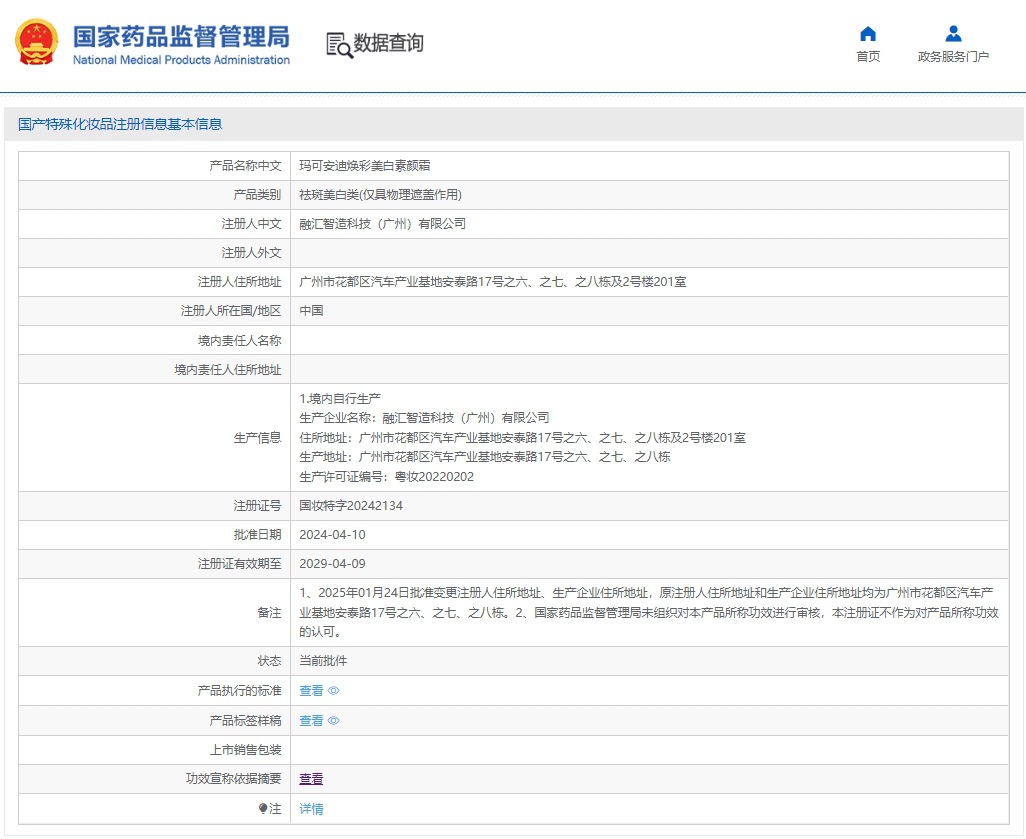Click the 数据查询 heading text
This screenshot has height=839, width=1026.
click(389, 43)
